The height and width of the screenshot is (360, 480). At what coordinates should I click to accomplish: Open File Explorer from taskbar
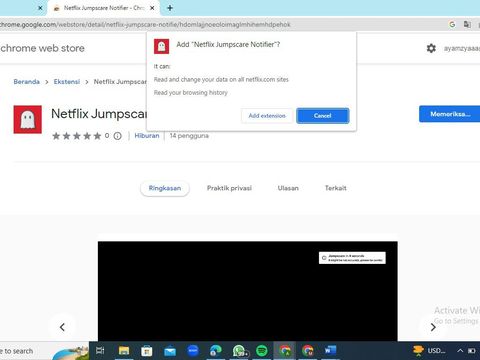pyautogui.click(x=124, y=351)
